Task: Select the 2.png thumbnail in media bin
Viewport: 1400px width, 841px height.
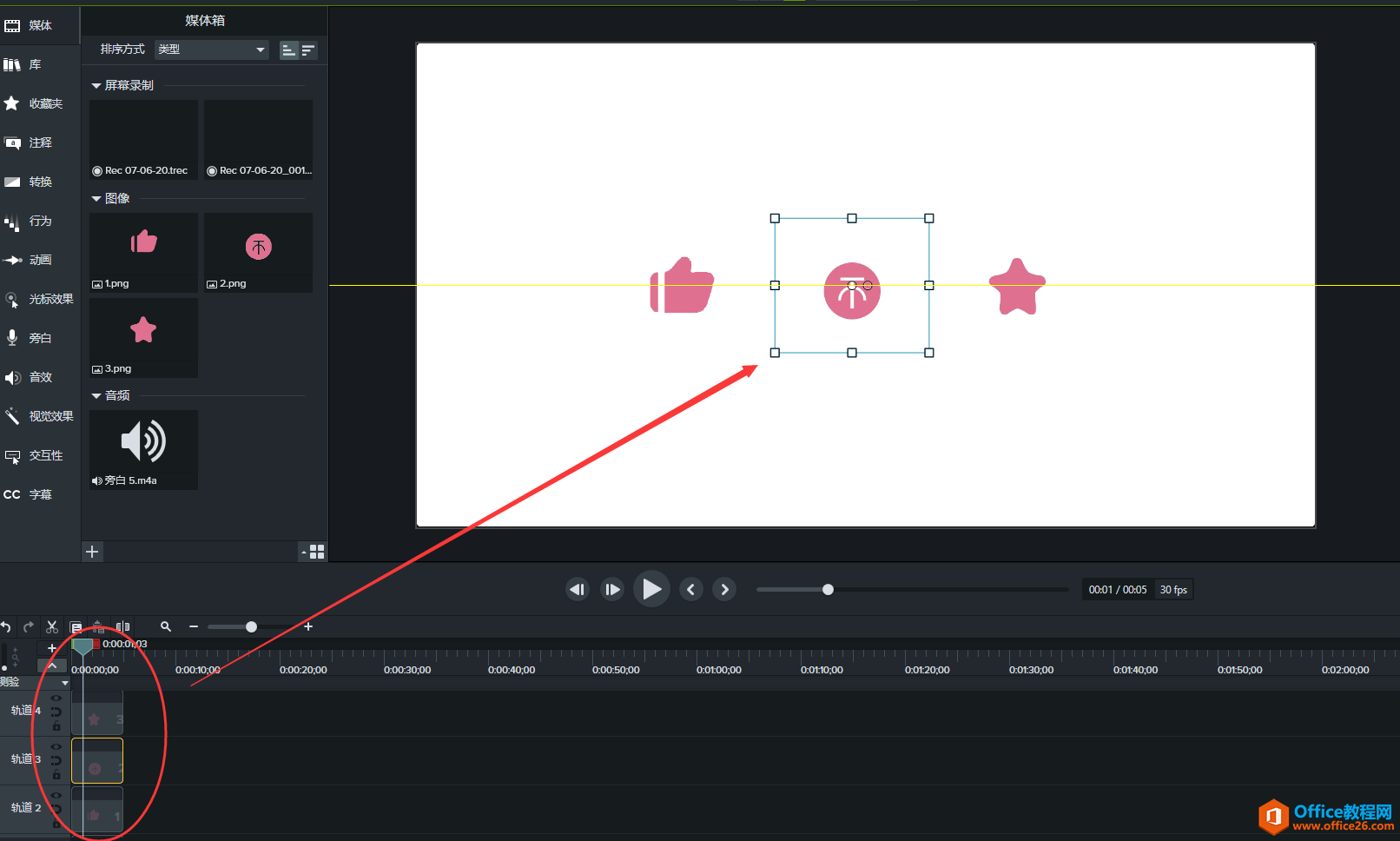Action: 258,252
